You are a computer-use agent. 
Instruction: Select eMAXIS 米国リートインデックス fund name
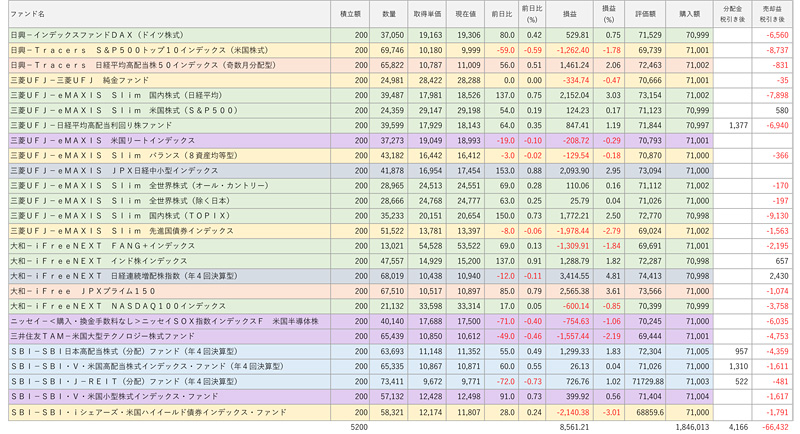[103, 140]
